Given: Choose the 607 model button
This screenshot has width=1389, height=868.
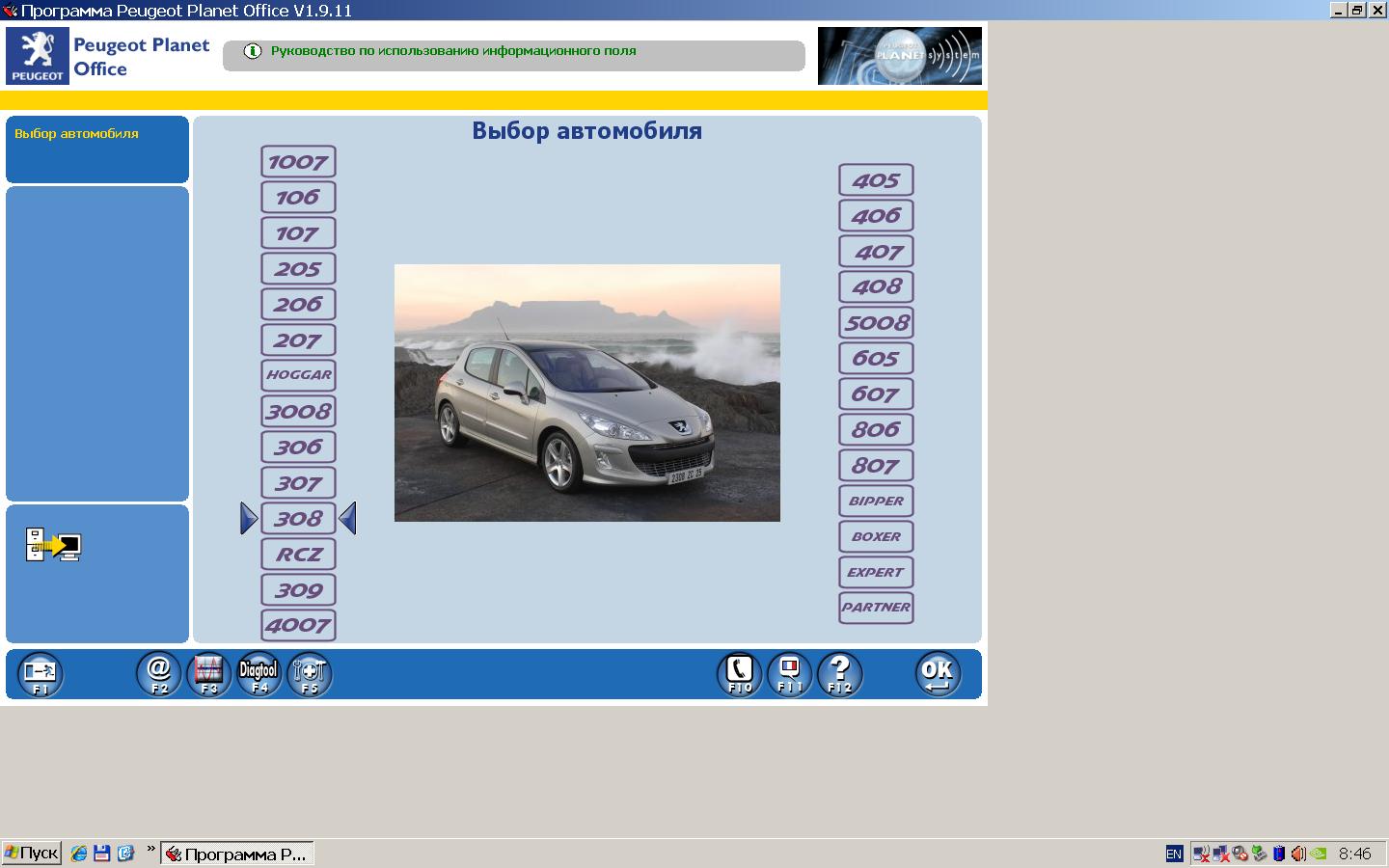Looking at the screenshot, I should (876, 394).
